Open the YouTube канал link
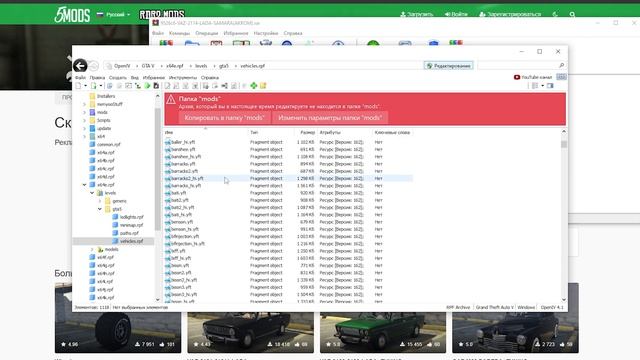This screenshot has height=360, width=640. pyautogui.click(x=533, y=77)
